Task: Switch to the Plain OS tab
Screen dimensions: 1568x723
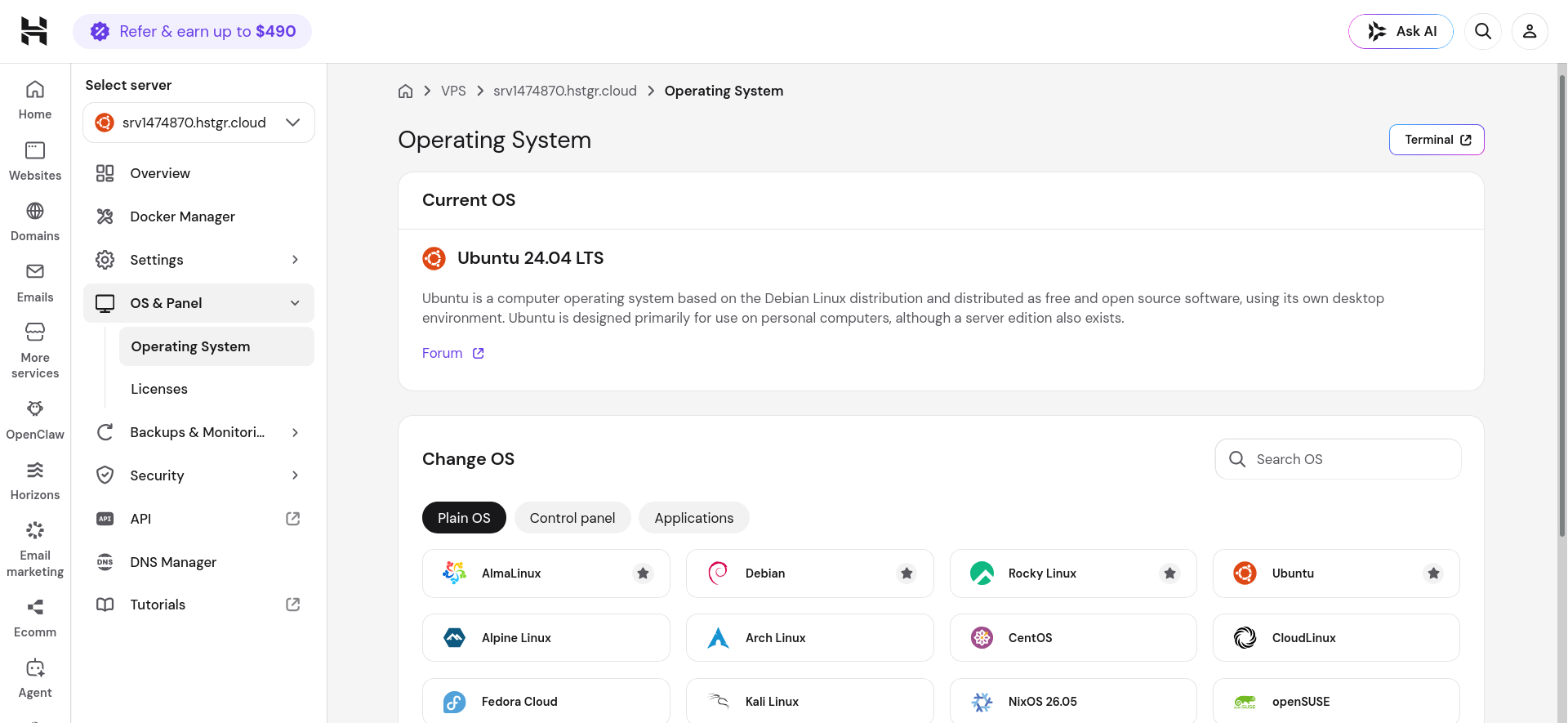Action: click(464, 518)
